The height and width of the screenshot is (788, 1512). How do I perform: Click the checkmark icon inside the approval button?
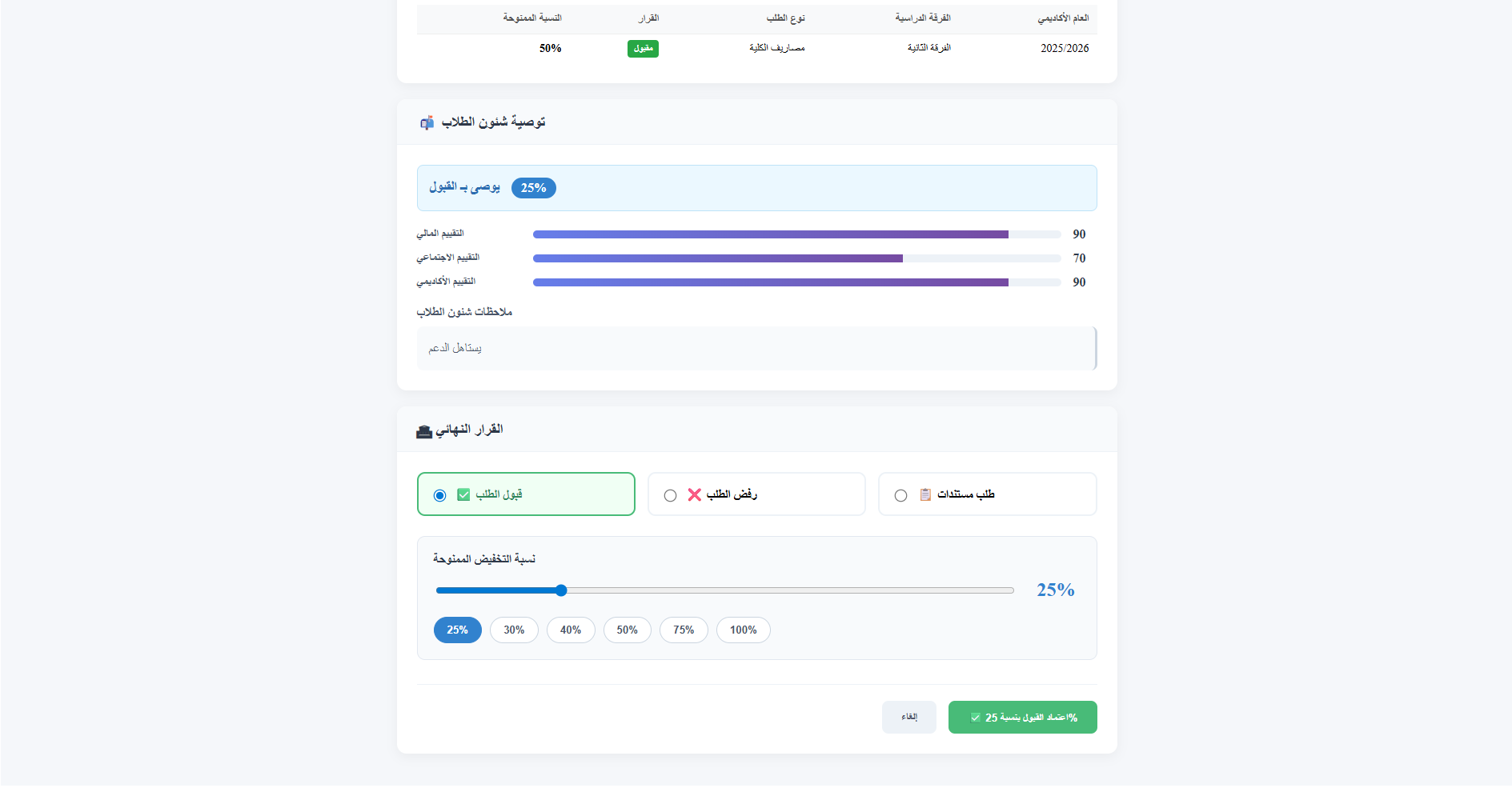pyautogui.click(x=975, y=717)
